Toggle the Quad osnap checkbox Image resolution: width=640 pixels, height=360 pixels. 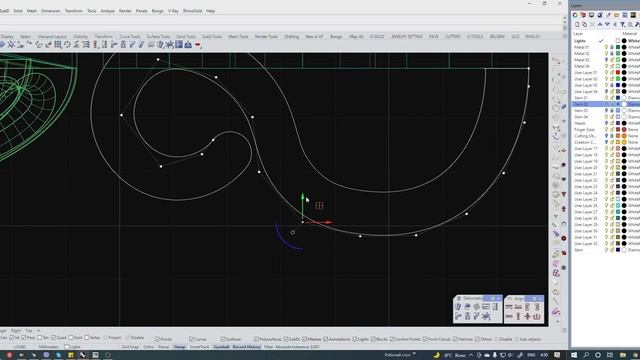(x=53, y=338)
